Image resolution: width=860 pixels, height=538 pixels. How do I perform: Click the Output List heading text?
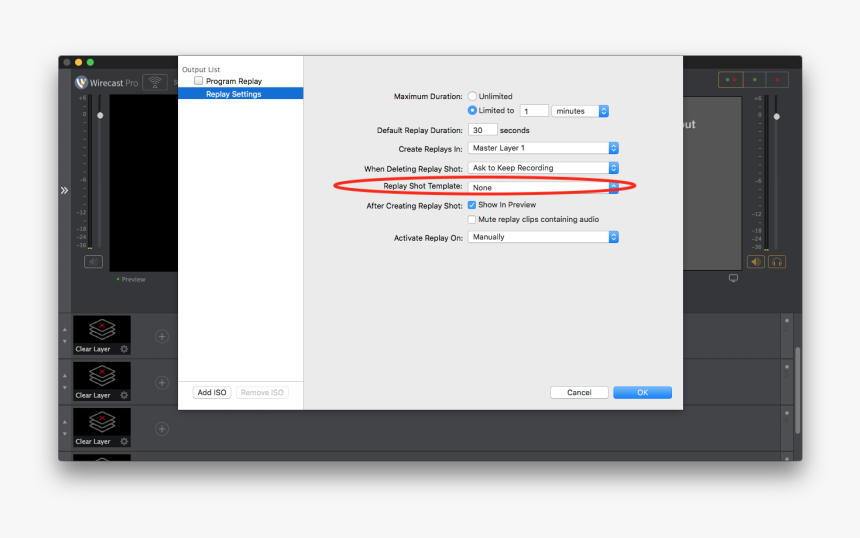coord(201,70)
